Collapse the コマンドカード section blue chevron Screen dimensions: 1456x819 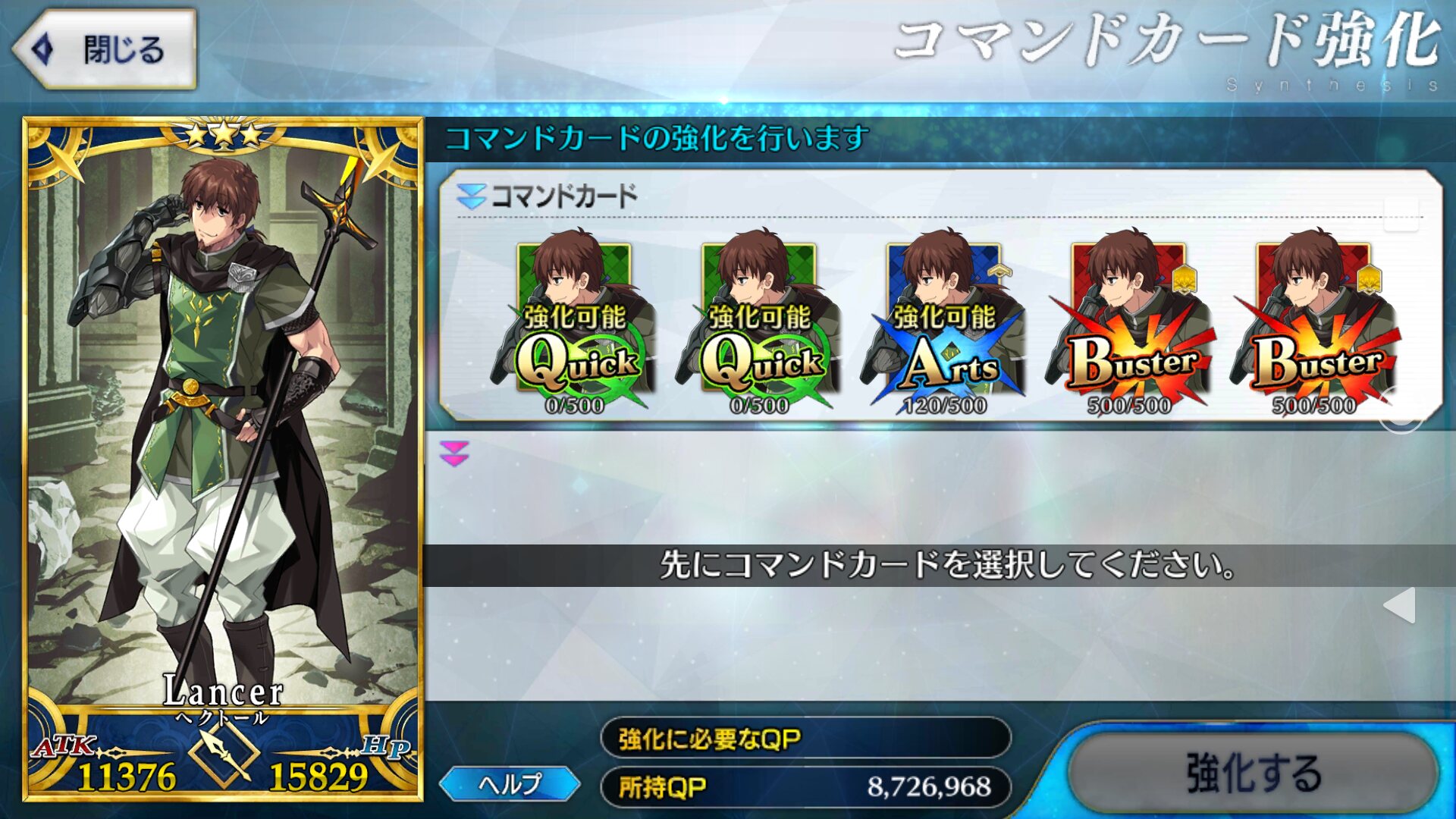[471, 196]
